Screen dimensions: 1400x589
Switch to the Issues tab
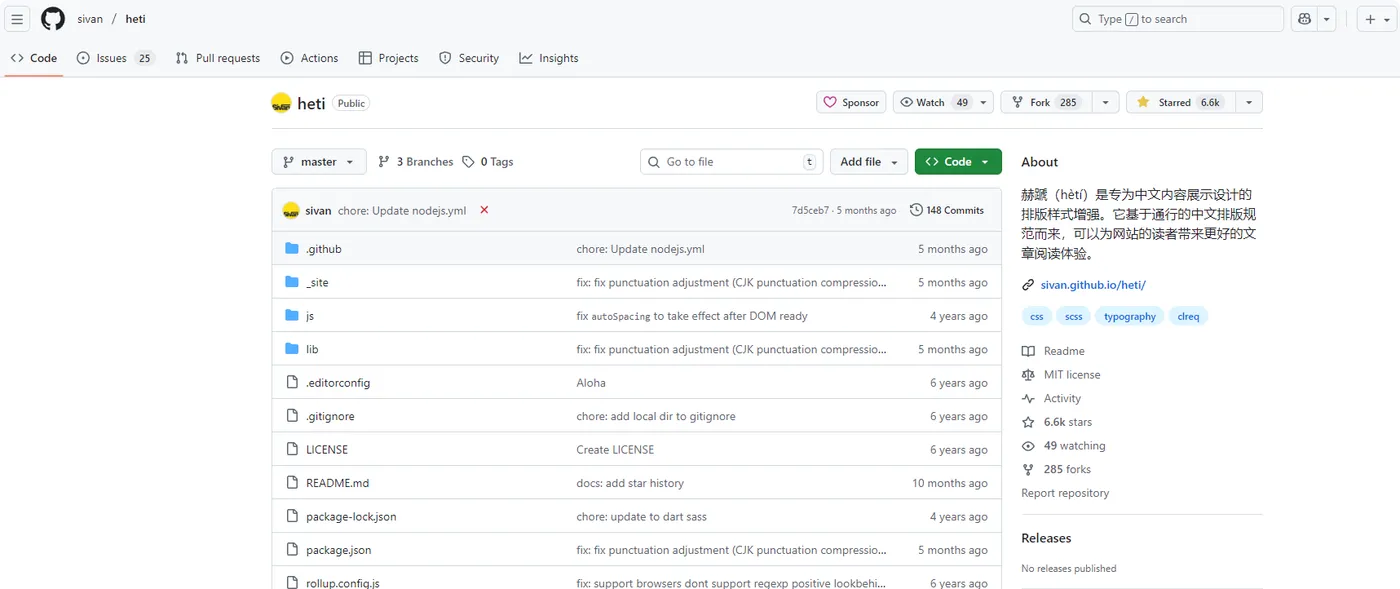[x=115, y=58]
